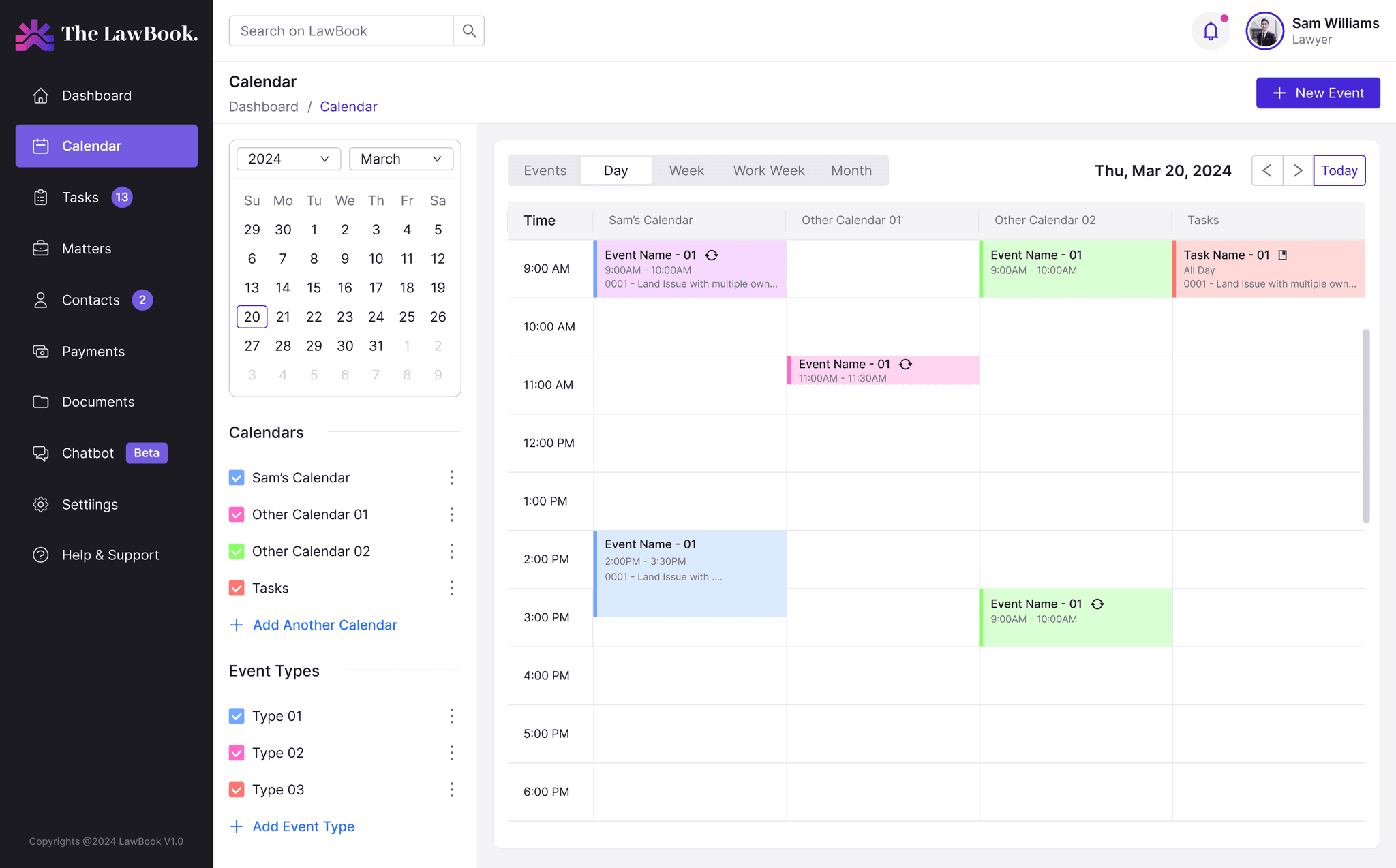The height and width of the screenshot is (868, 1396).
Task: Click the search magnifier icon
Action: [x=469, y=31]
